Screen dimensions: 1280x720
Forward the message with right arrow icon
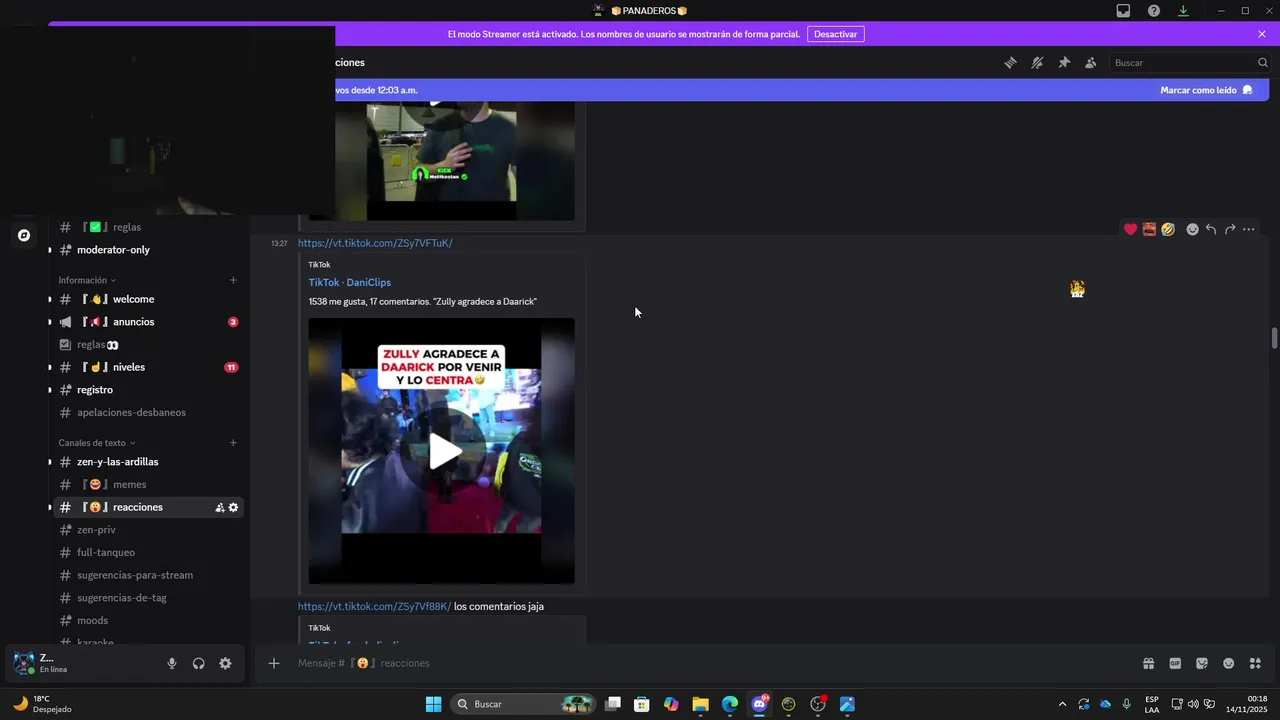tap(1229, 229)
